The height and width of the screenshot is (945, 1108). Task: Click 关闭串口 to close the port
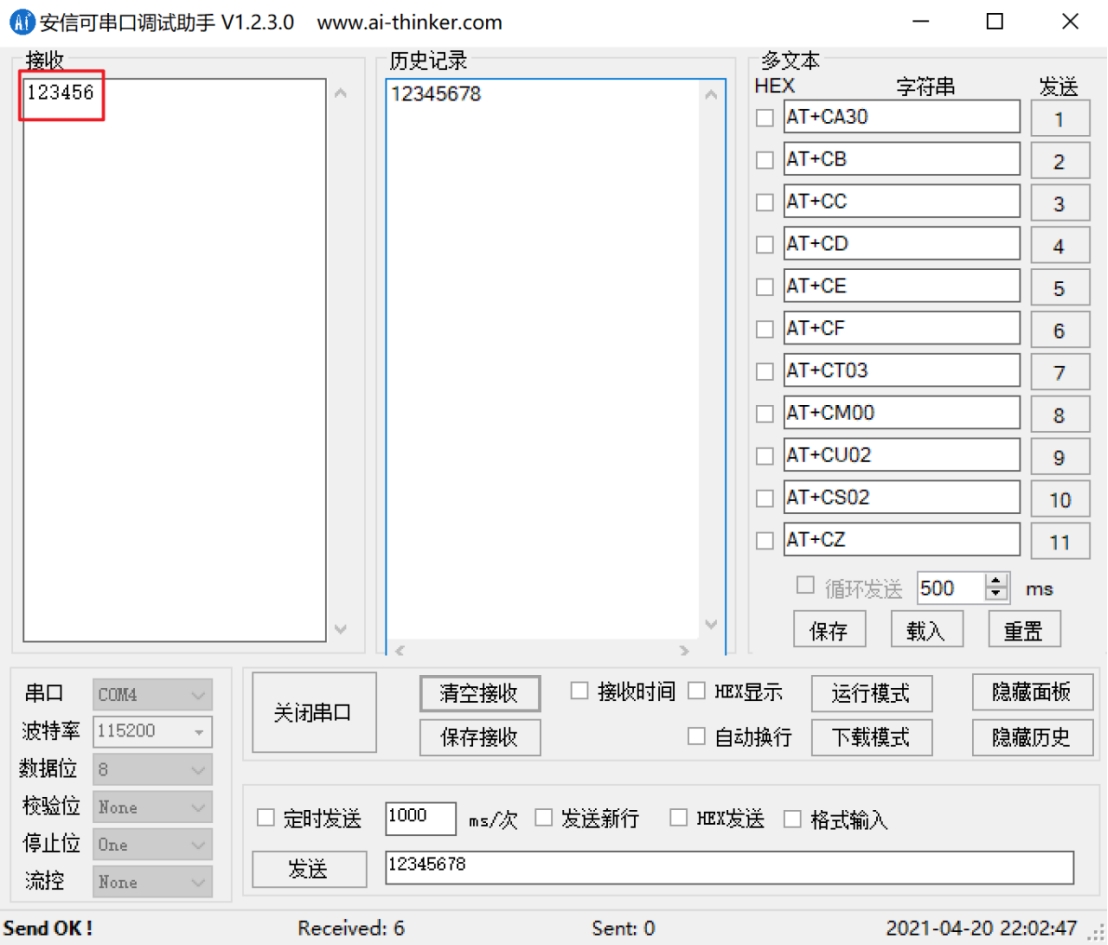click(314, 713)
